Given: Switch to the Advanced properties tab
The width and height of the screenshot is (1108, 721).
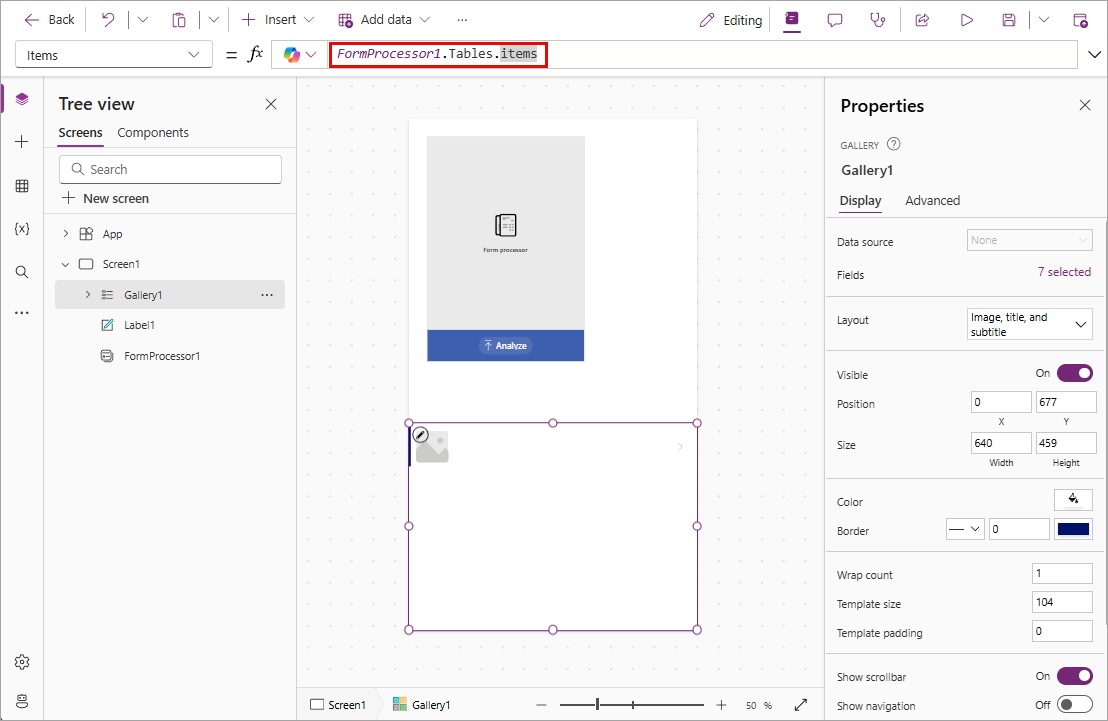Looking at the screenshot, I should click(932, 201).
